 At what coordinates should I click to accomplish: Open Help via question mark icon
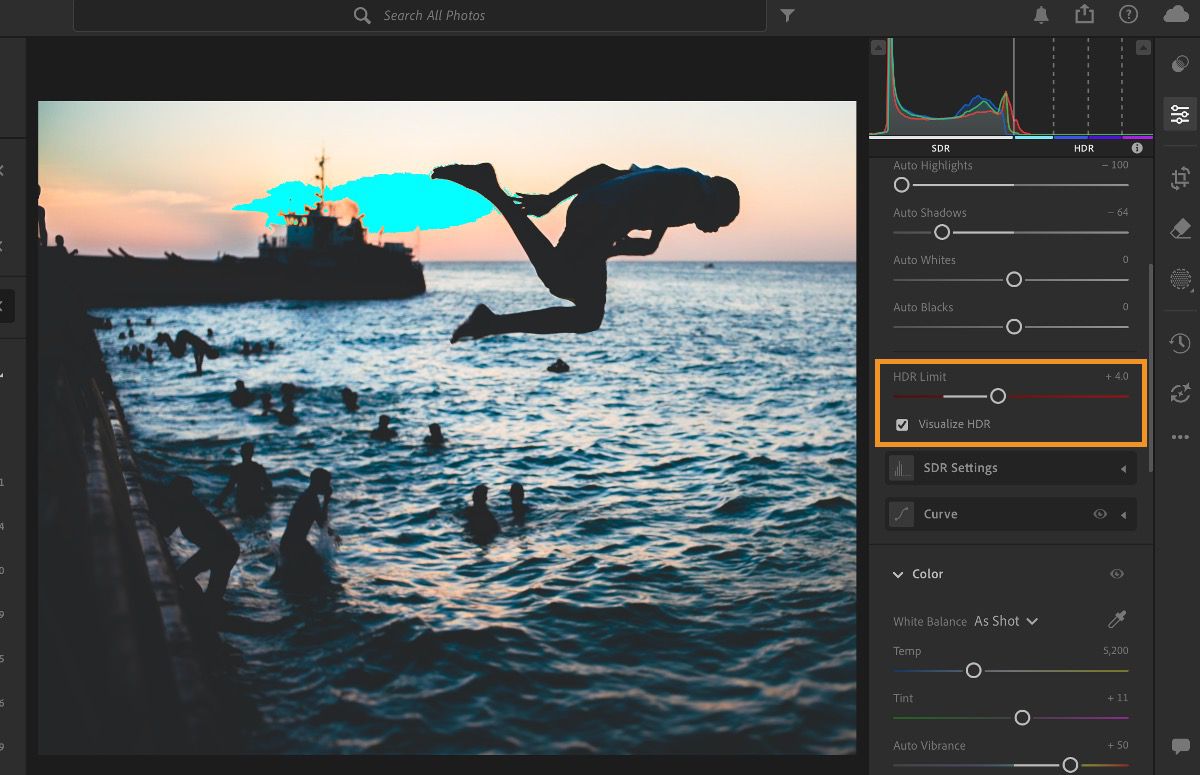(1128, 15)
